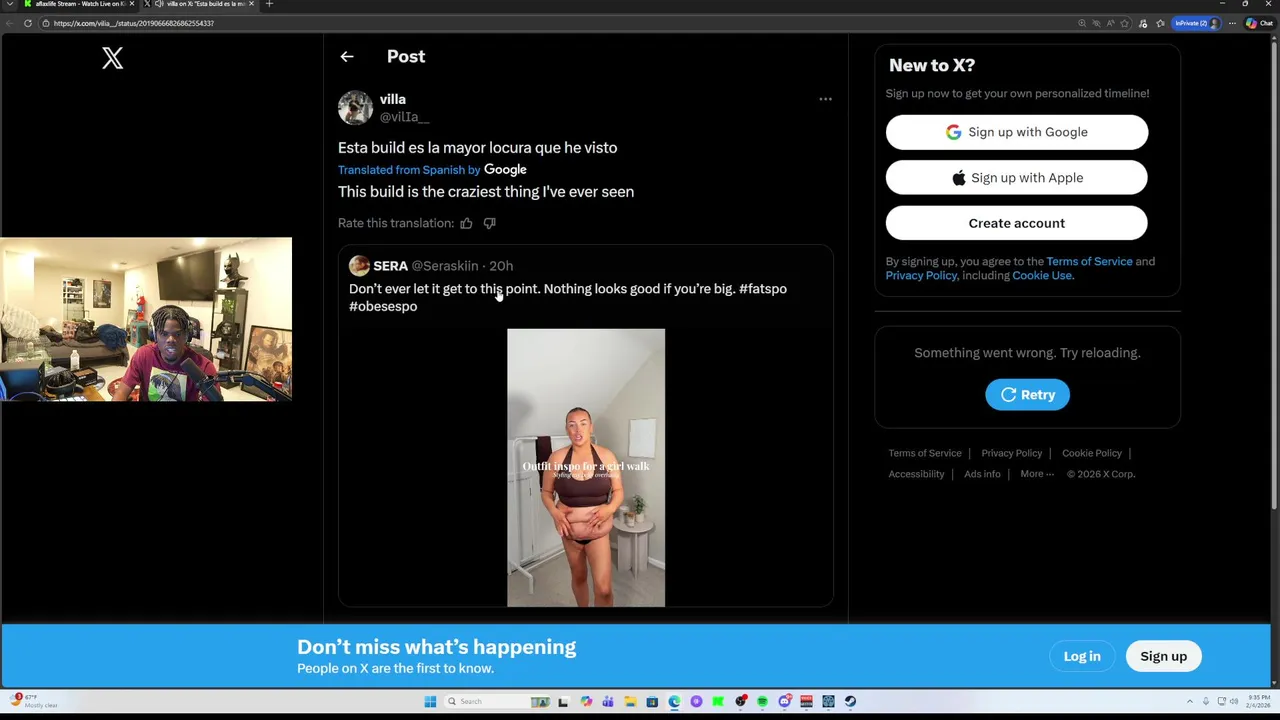Show hidden system tray icons
The image size is (1280, 720).
(x=1190, y=702)
